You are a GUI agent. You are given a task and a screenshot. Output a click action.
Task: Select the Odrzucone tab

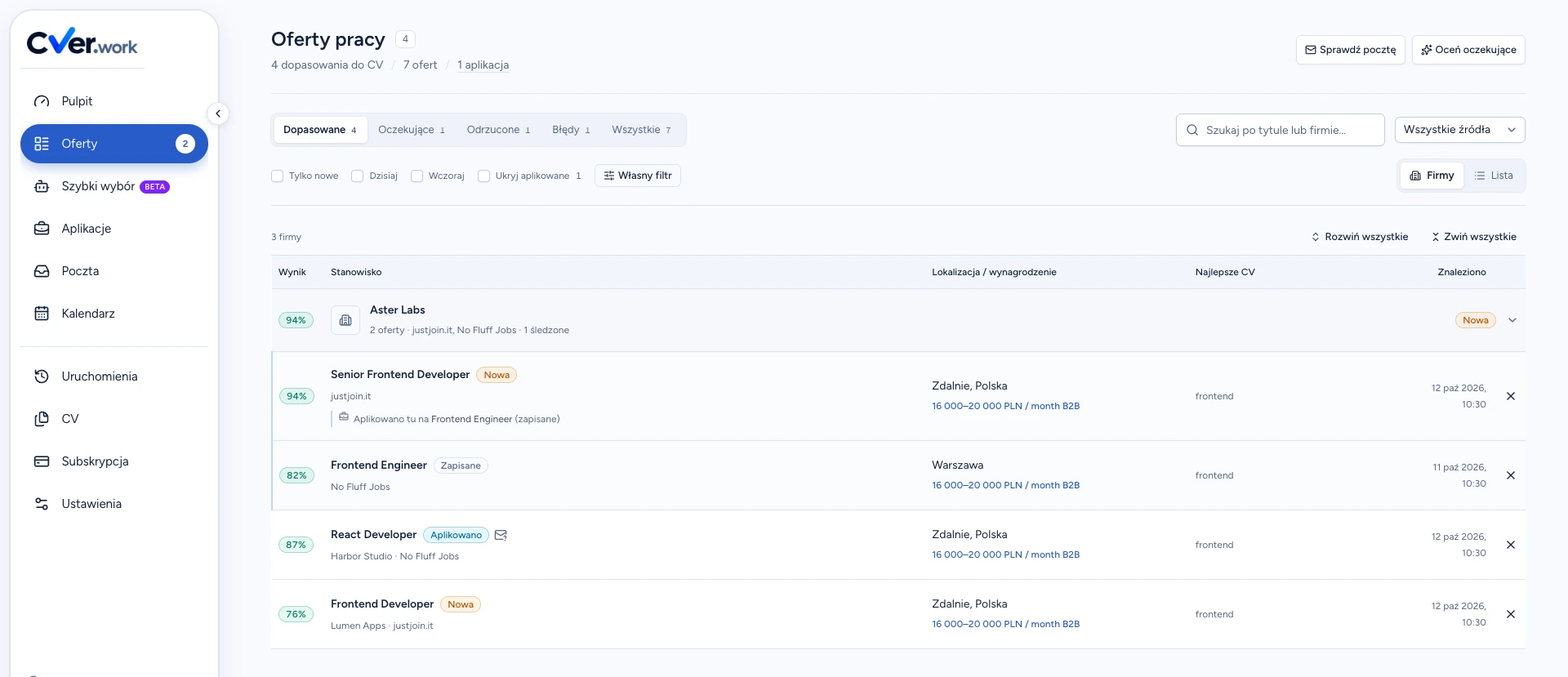coord(498,130)
